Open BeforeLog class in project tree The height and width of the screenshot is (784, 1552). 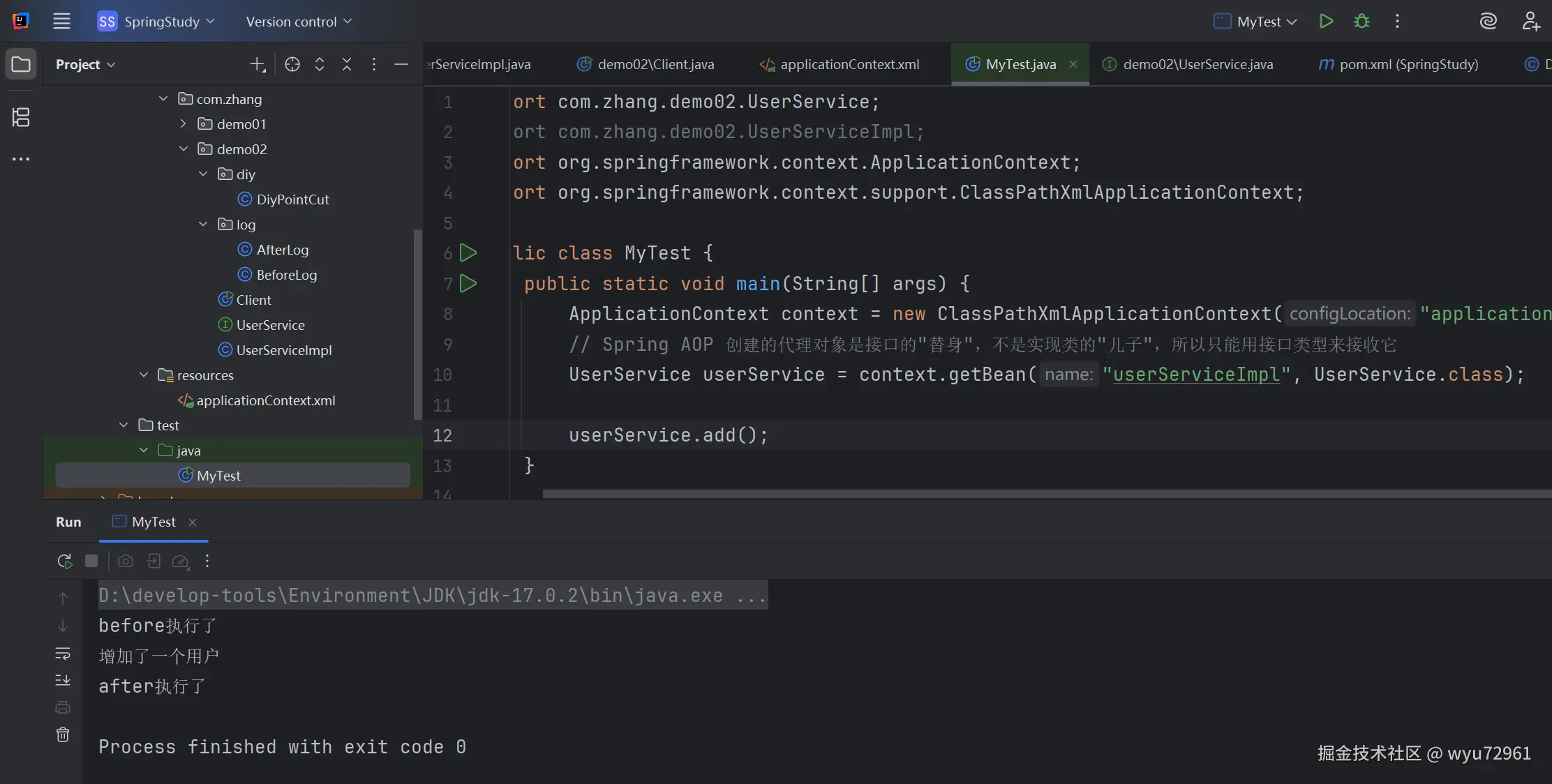pyautogui.click(x=286, y=275)
